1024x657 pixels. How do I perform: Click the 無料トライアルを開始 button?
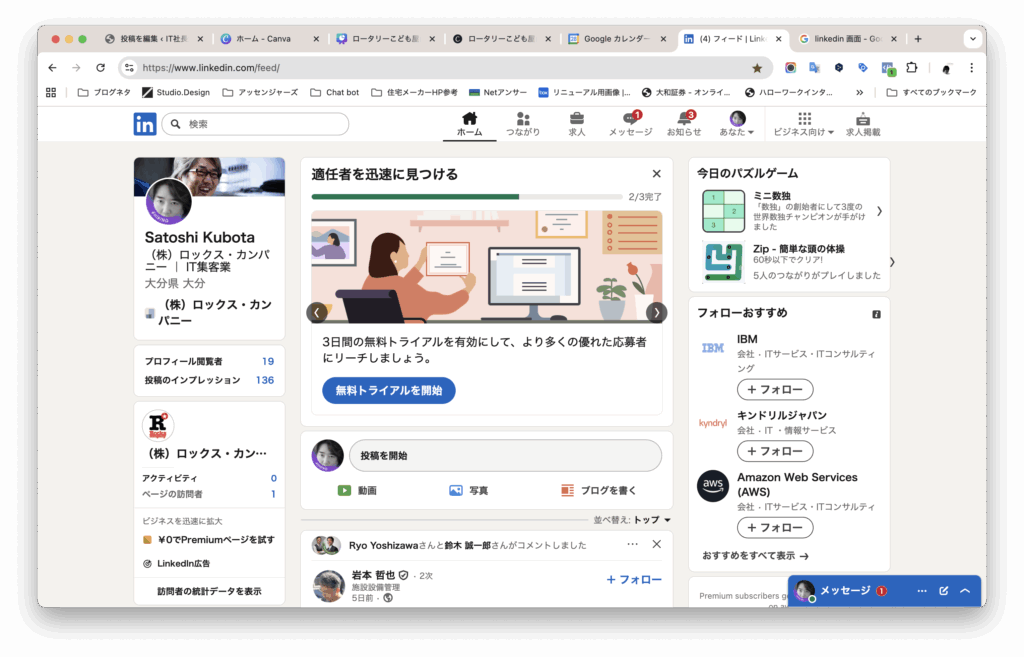pos(388,390)
